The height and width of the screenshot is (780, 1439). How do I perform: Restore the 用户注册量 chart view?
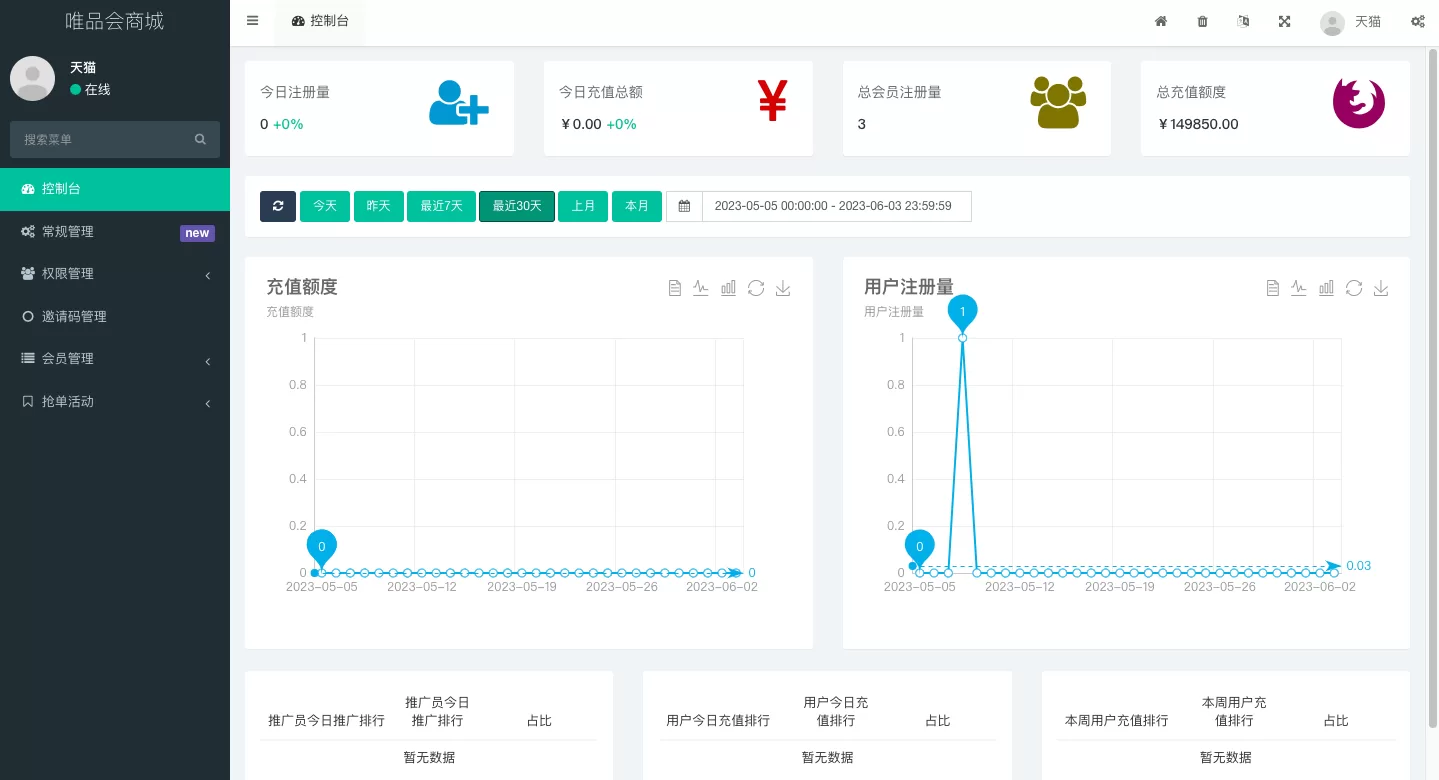pos(1354,288)
